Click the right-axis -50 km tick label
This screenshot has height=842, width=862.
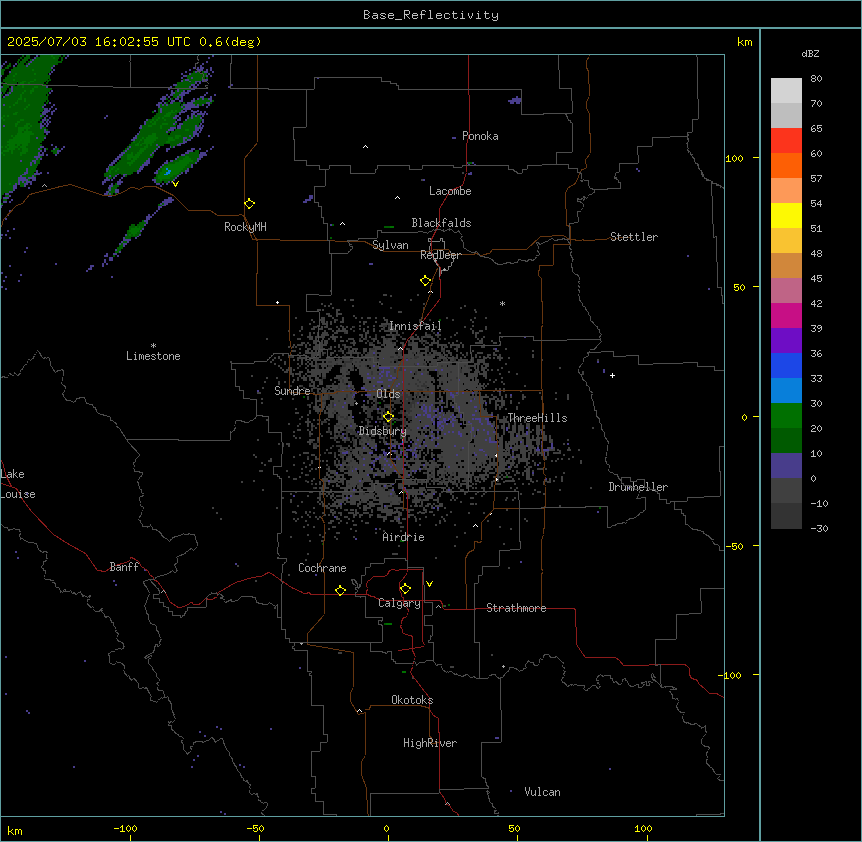coord(734,546)
